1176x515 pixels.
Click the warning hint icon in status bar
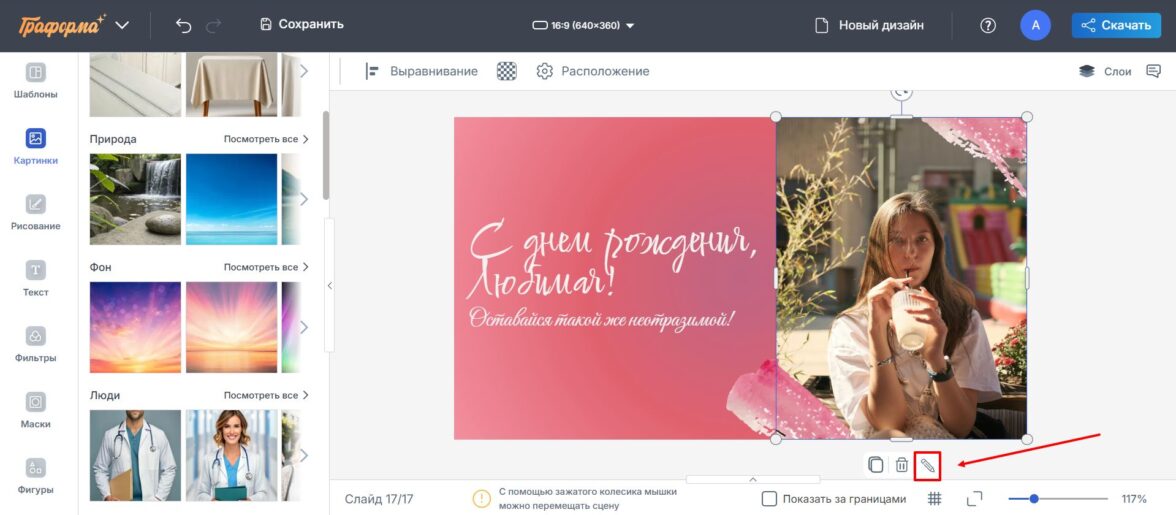(482, 499)
